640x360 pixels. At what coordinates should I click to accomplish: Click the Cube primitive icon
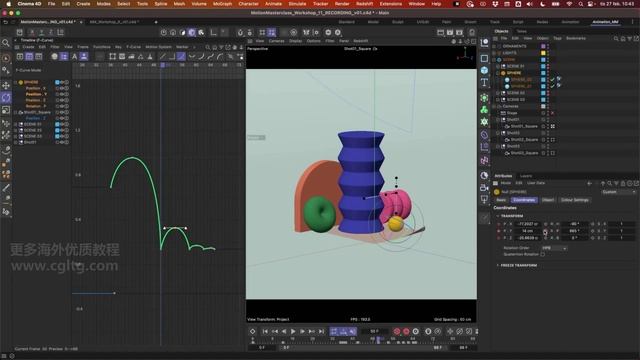[x=484, y=70]
